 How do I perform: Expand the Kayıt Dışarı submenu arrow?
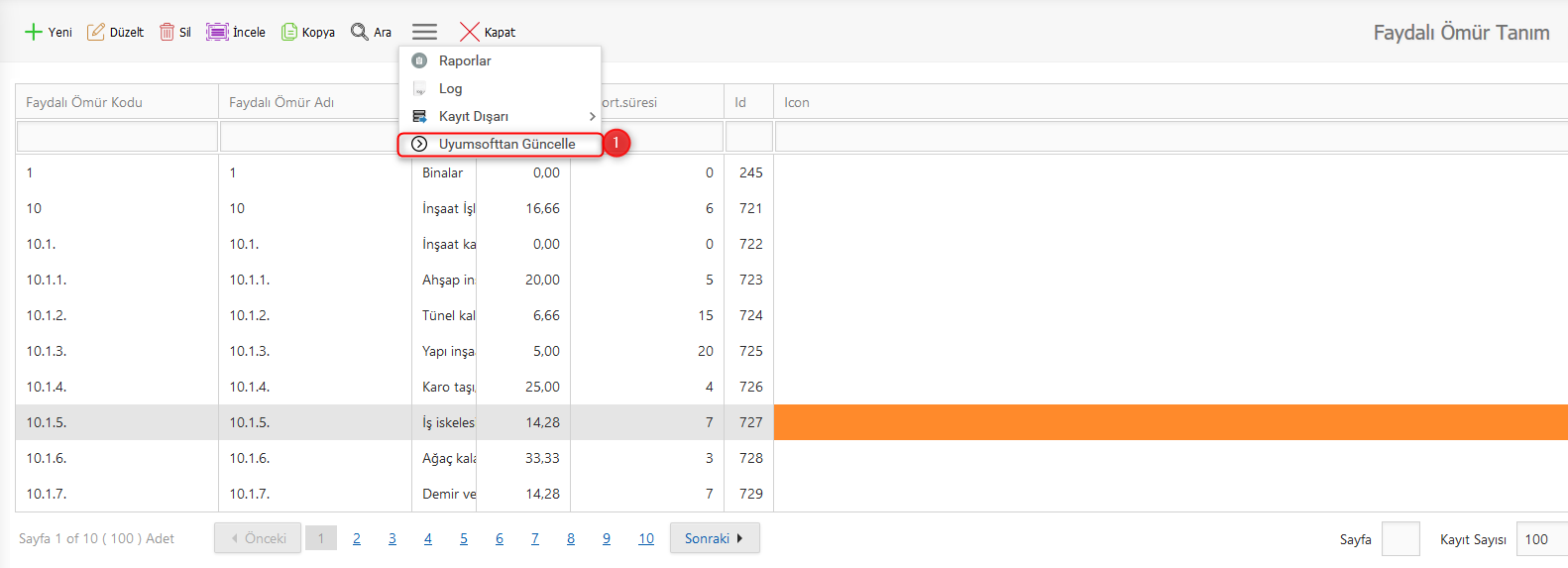(592, 116)
